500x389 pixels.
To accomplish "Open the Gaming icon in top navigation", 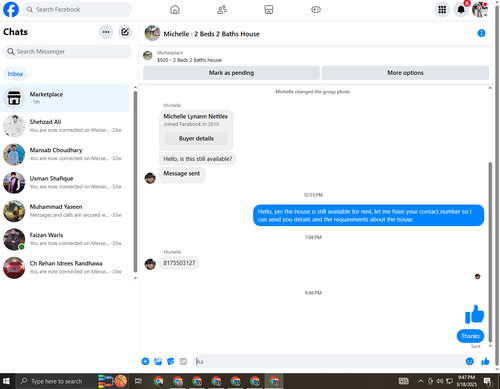I will (316, 10).
